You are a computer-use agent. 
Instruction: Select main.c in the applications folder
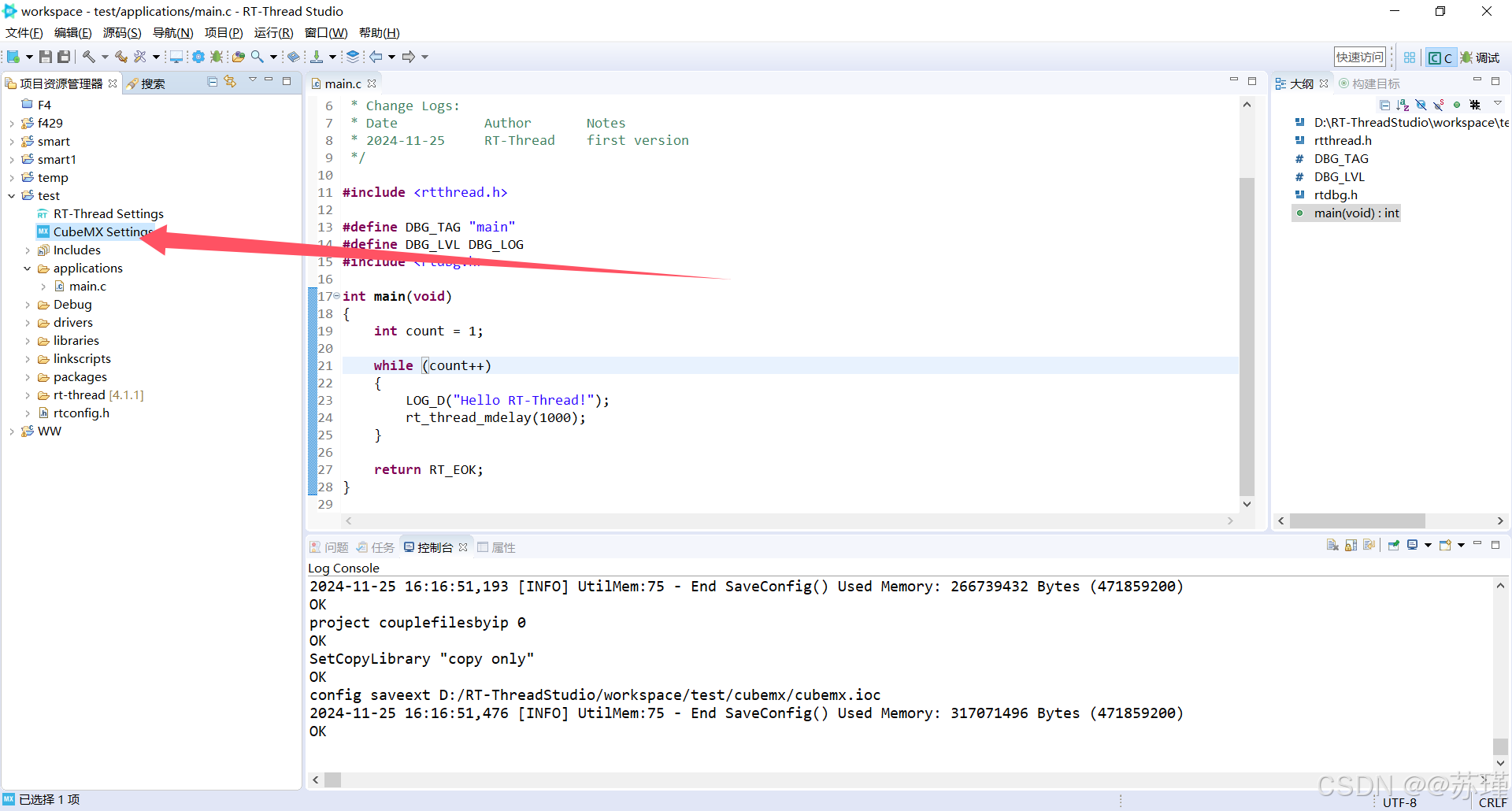80,287
